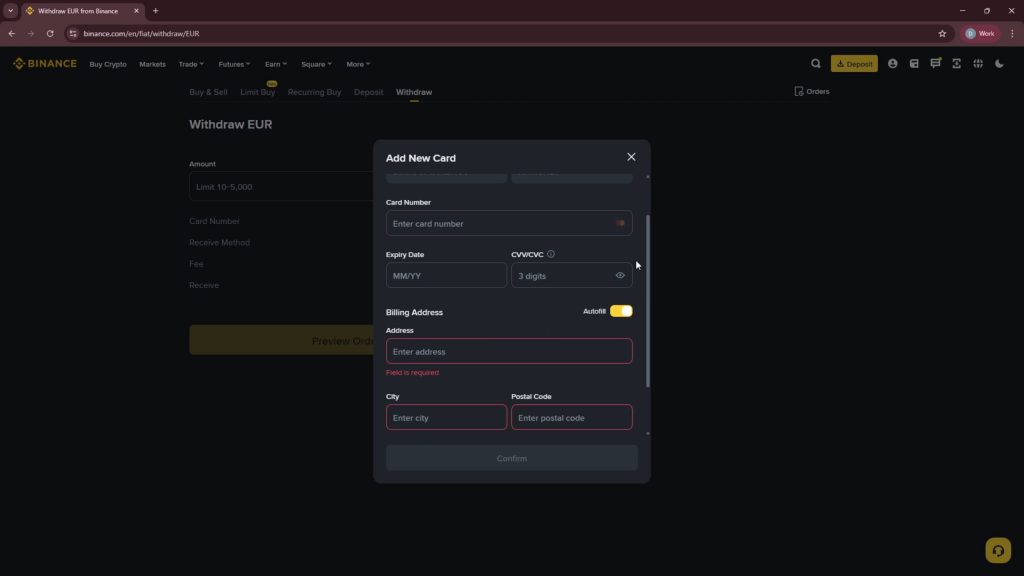
Task: Expand the Trade menu
Action: pos(191,64)
